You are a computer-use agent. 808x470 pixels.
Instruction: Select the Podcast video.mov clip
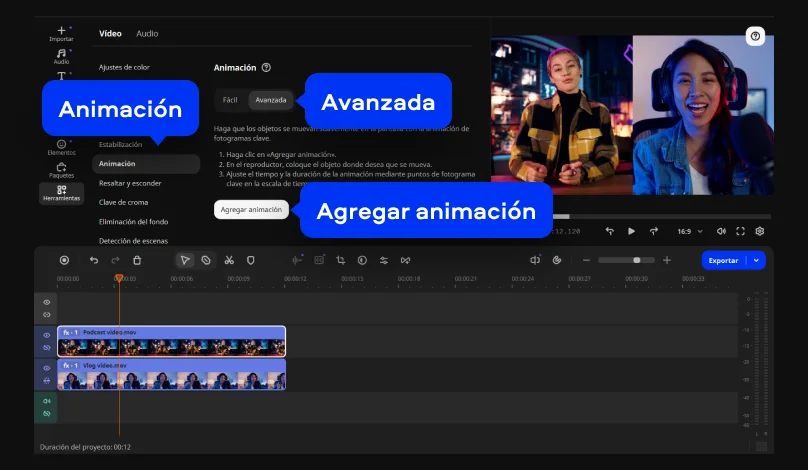point(171,341)
